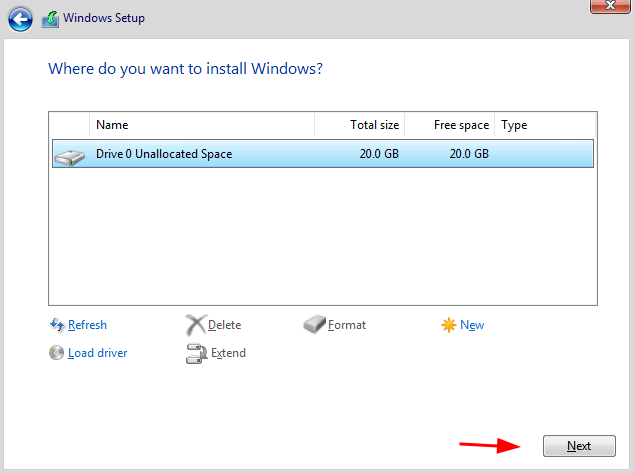Click the Format drive icon

tap(314, 325)
